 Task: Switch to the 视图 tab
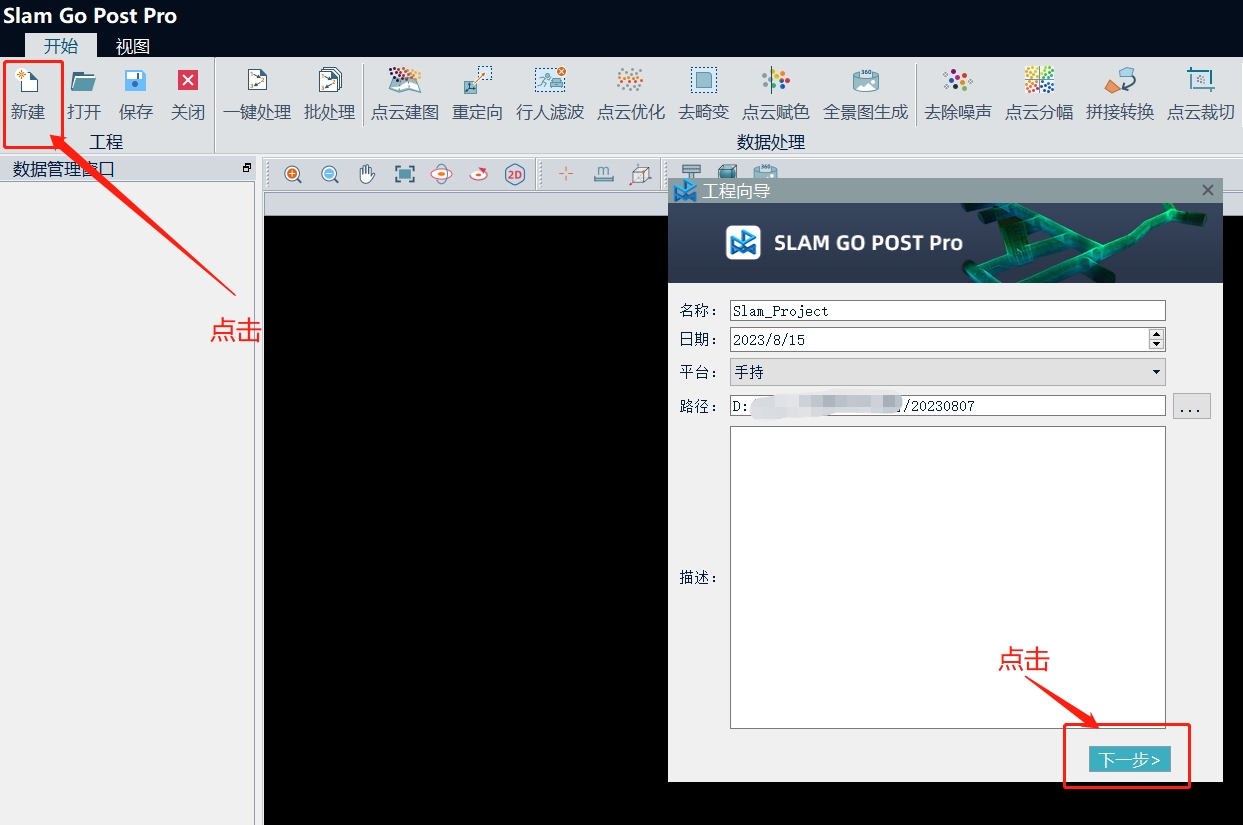[x=132, y=46]
